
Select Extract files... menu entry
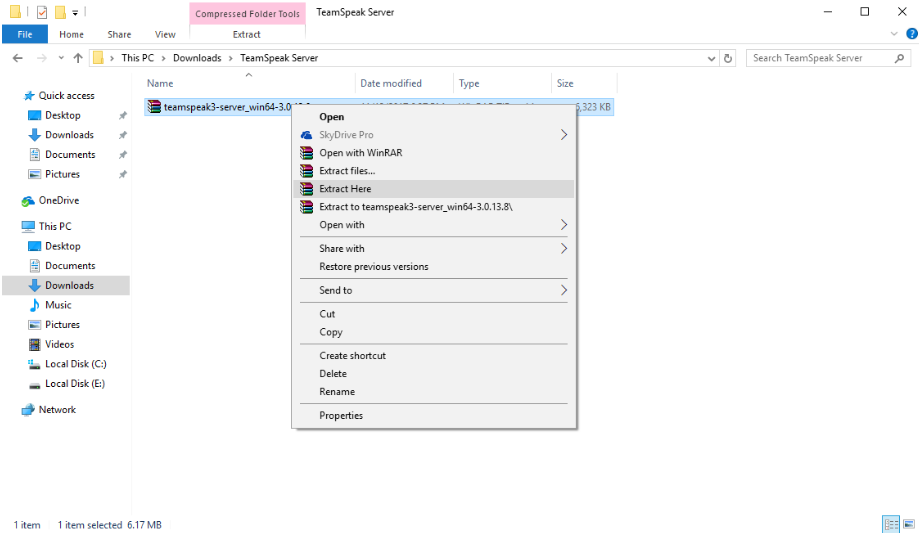(x=433, y=171)
